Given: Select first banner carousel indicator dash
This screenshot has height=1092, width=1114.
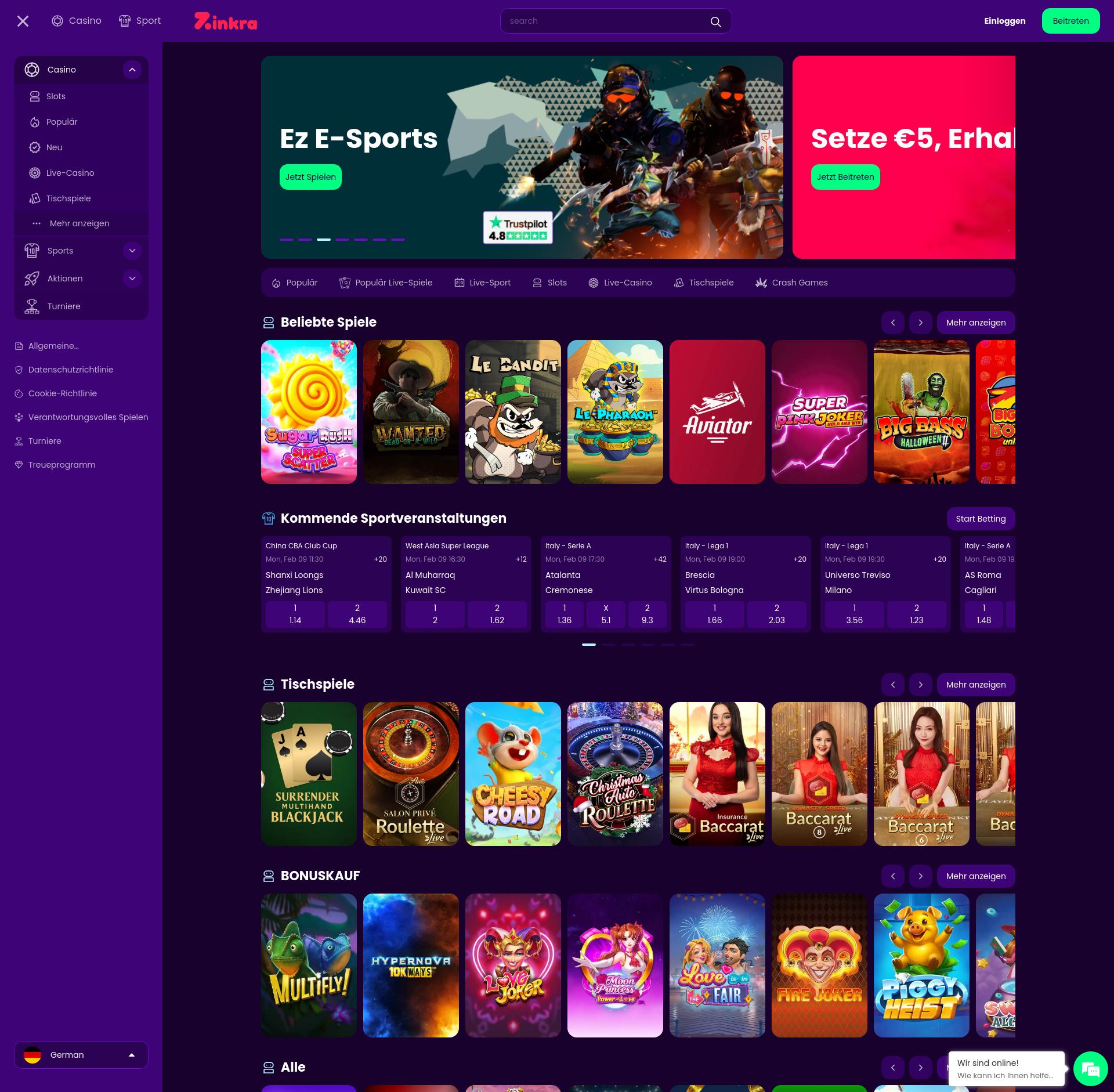Looking at the screenshot, I should [287, 239].
